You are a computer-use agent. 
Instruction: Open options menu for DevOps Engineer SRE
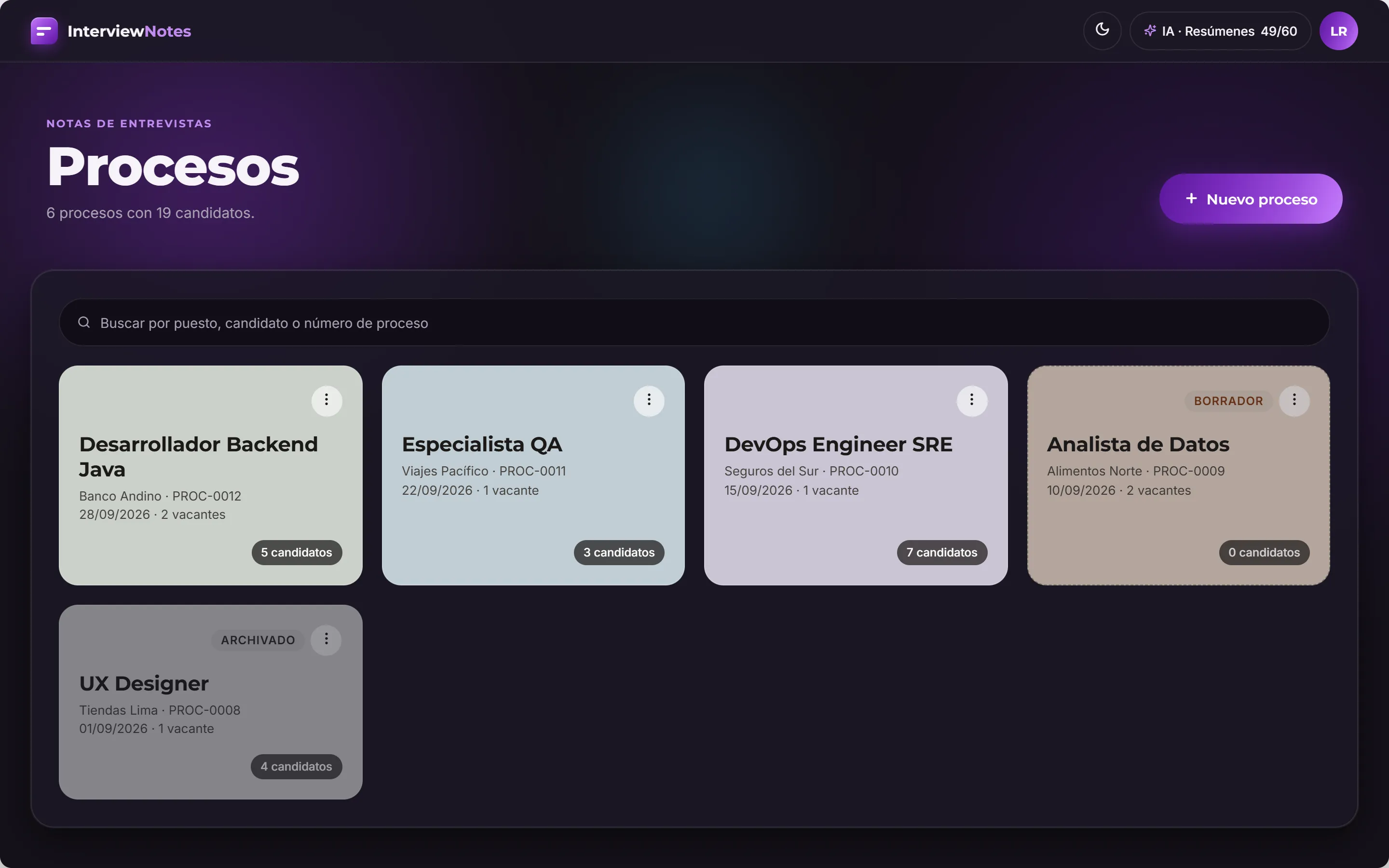coord(972,400)
